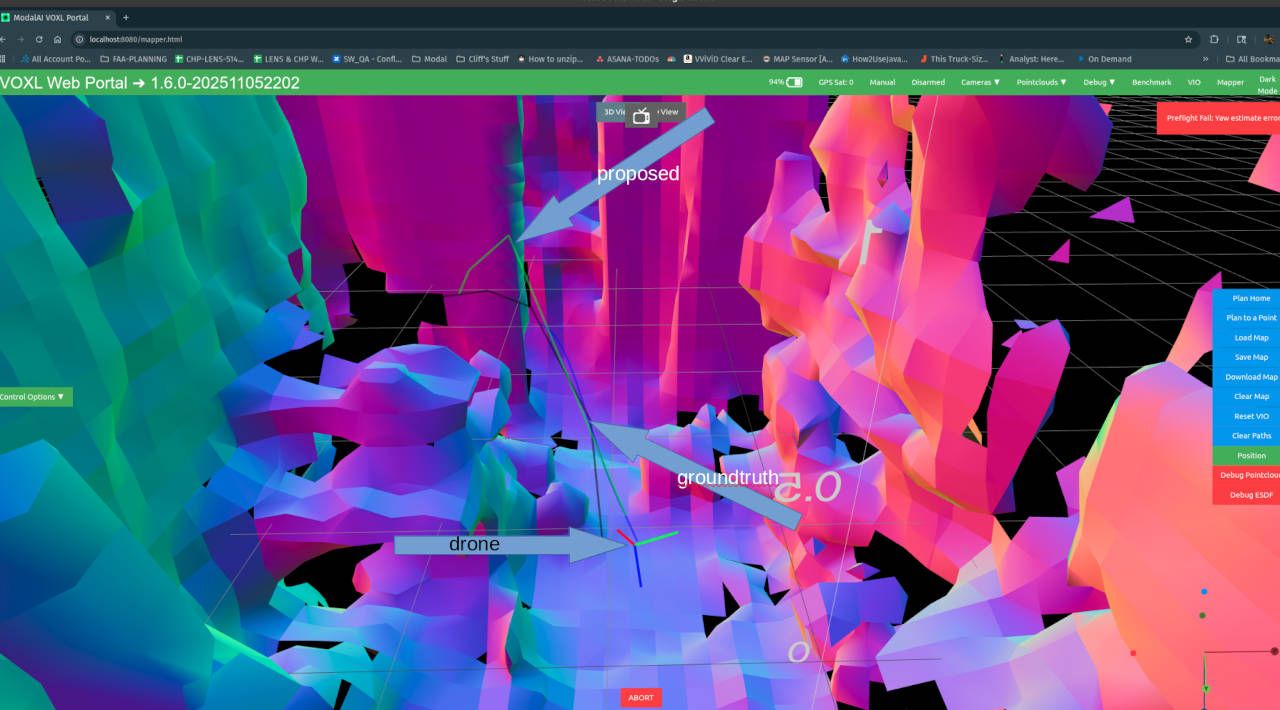Expand the Control Options panel

click(33, 396)
